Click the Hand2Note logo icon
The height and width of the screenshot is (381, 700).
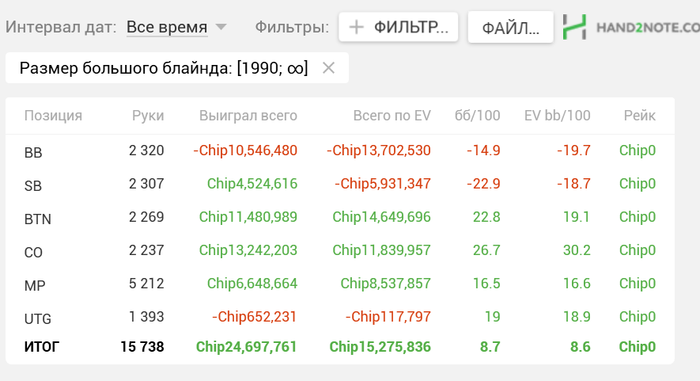(574, 27)
